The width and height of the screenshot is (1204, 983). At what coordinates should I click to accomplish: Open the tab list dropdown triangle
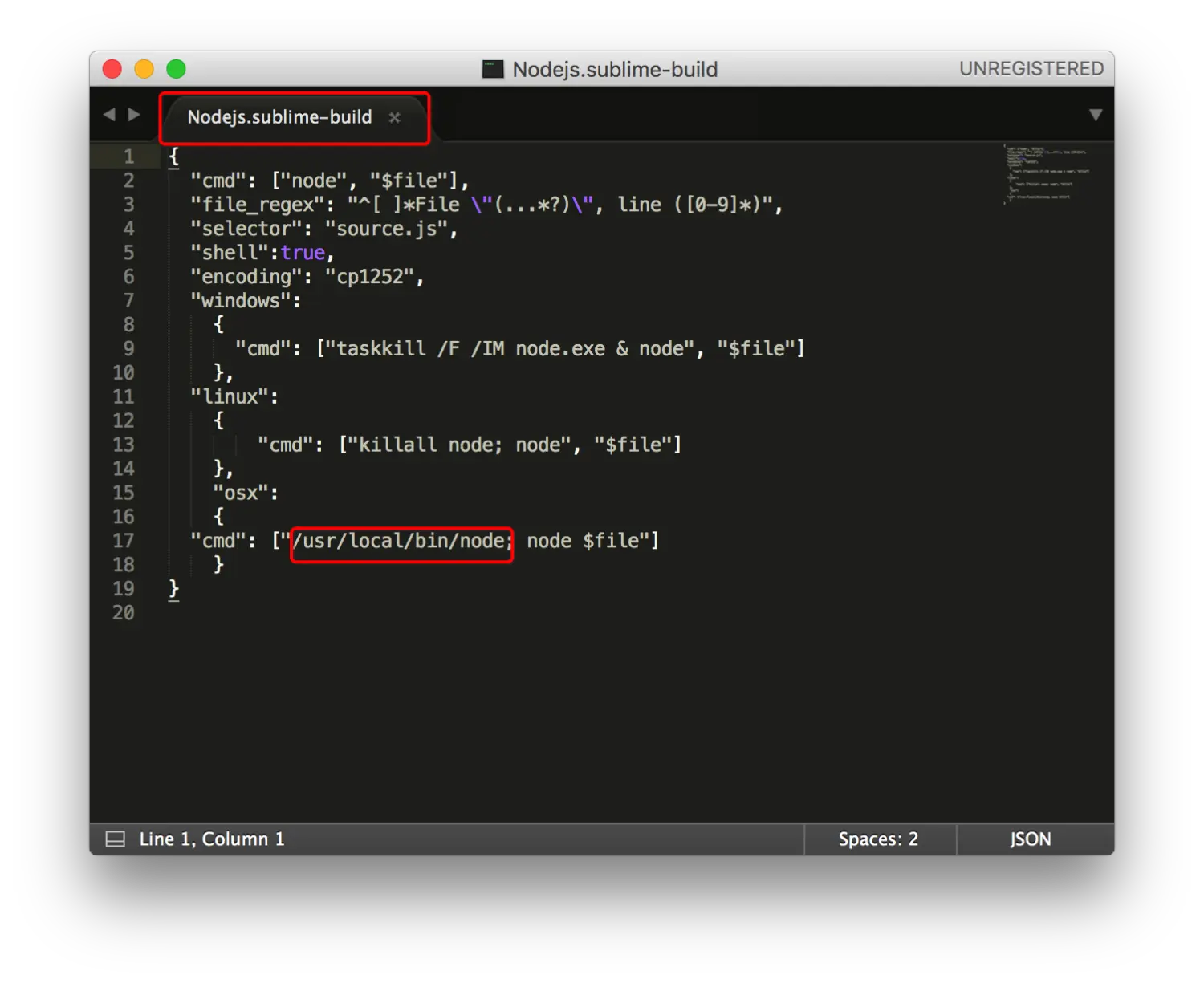tap(1095, 115)
